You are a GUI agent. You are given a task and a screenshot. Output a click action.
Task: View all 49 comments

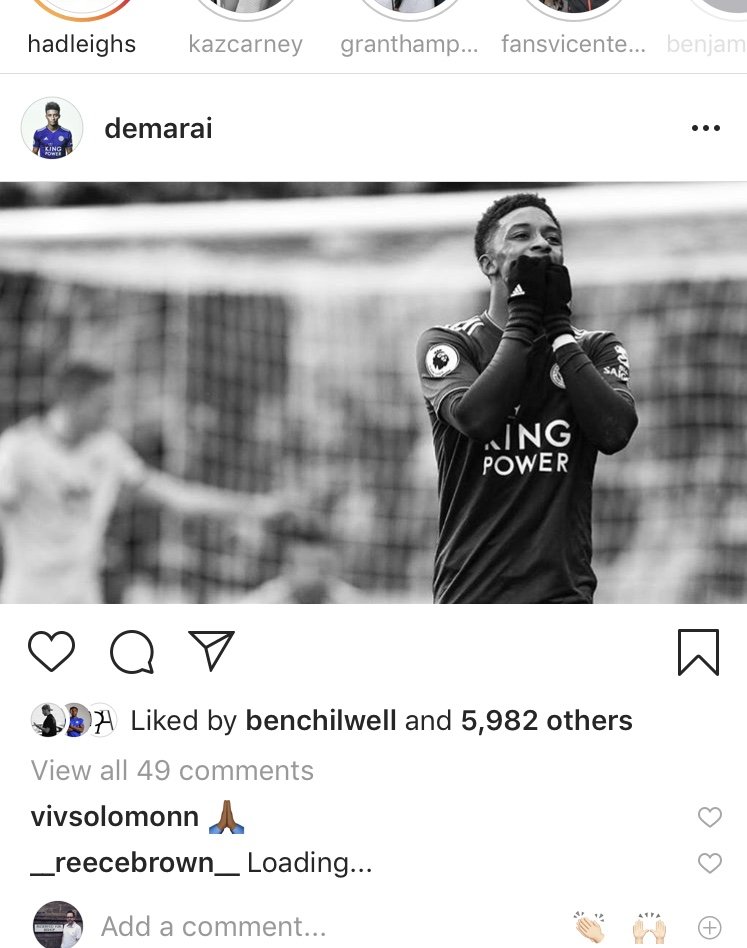pyautogui.click(x=172, y=770)
